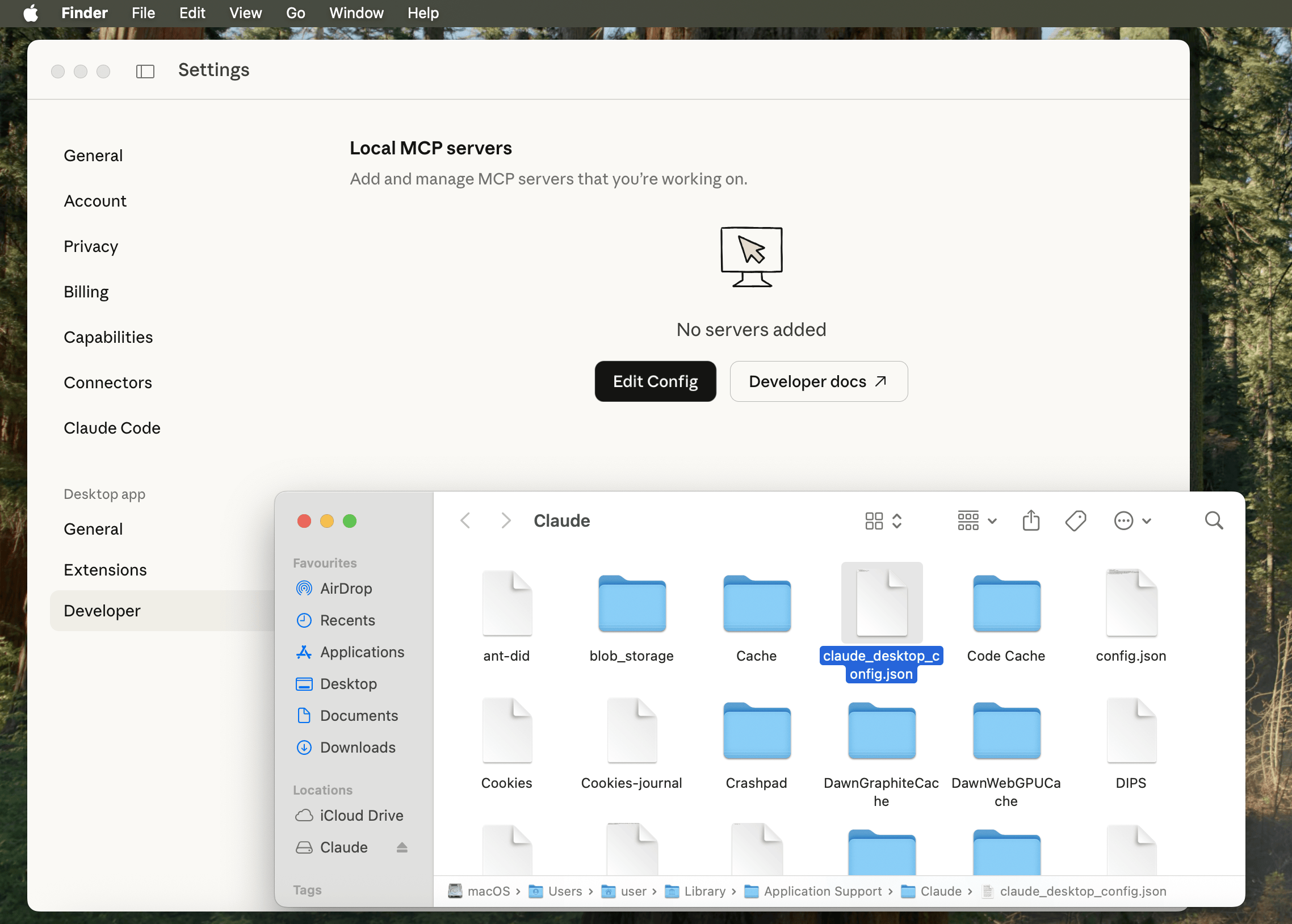
Task: Click the Edit Config button
Action: point(655,381)
